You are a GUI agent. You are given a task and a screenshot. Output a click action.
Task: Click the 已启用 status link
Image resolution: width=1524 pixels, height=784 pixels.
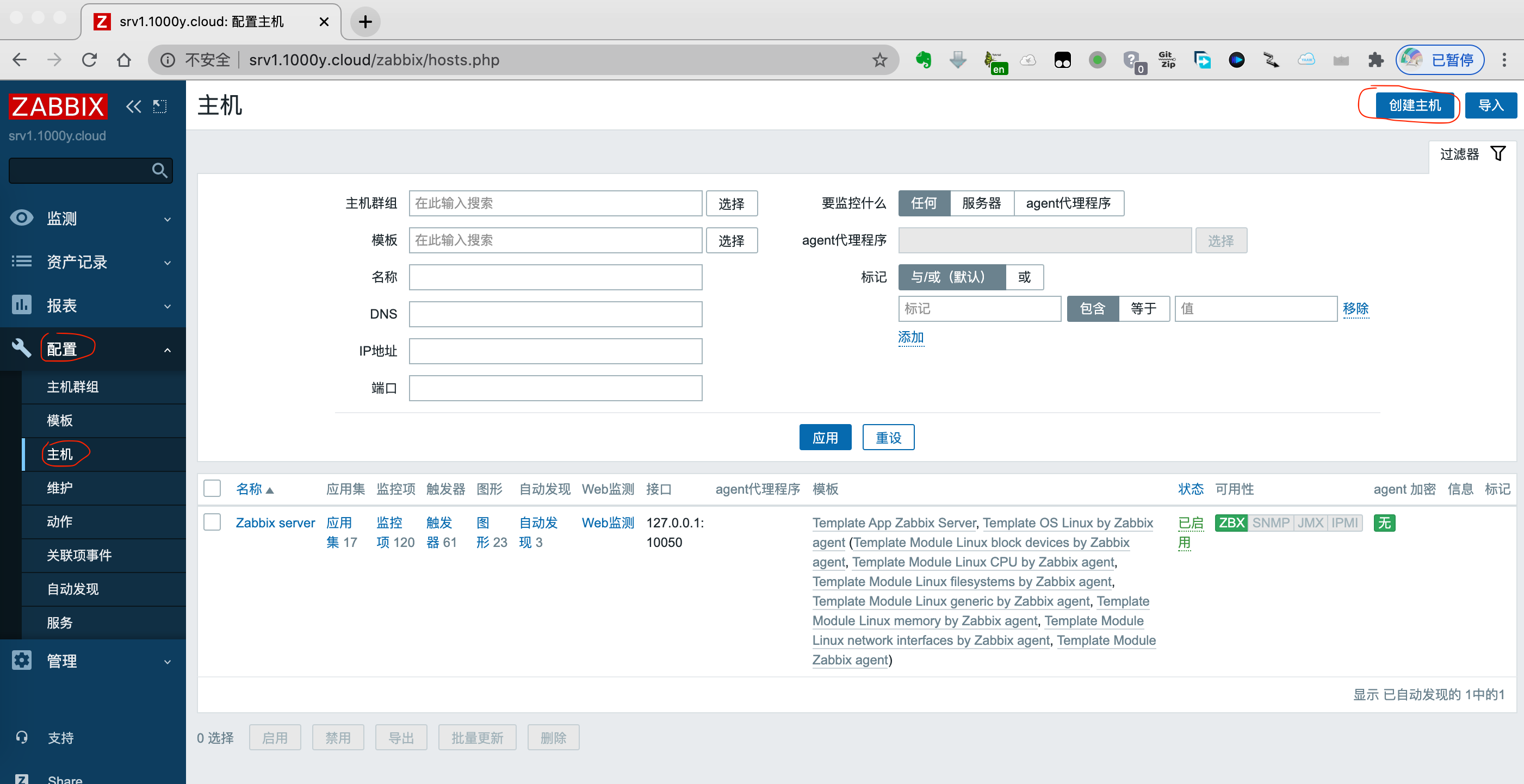tap(1191, 532)
